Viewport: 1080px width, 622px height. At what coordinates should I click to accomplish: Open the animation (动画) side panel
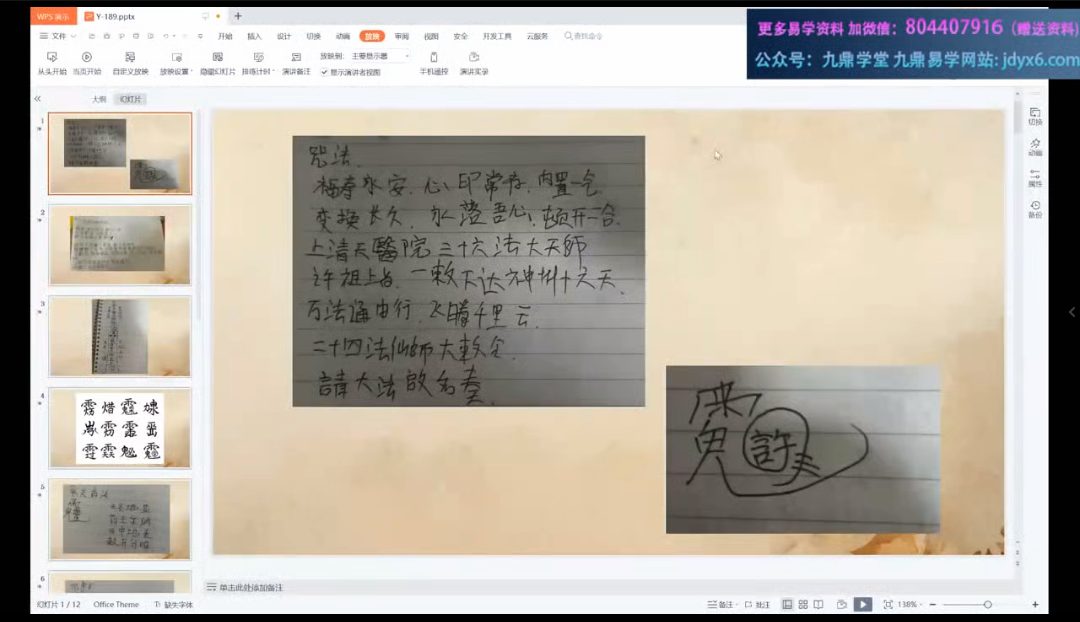coord(1035,146)
